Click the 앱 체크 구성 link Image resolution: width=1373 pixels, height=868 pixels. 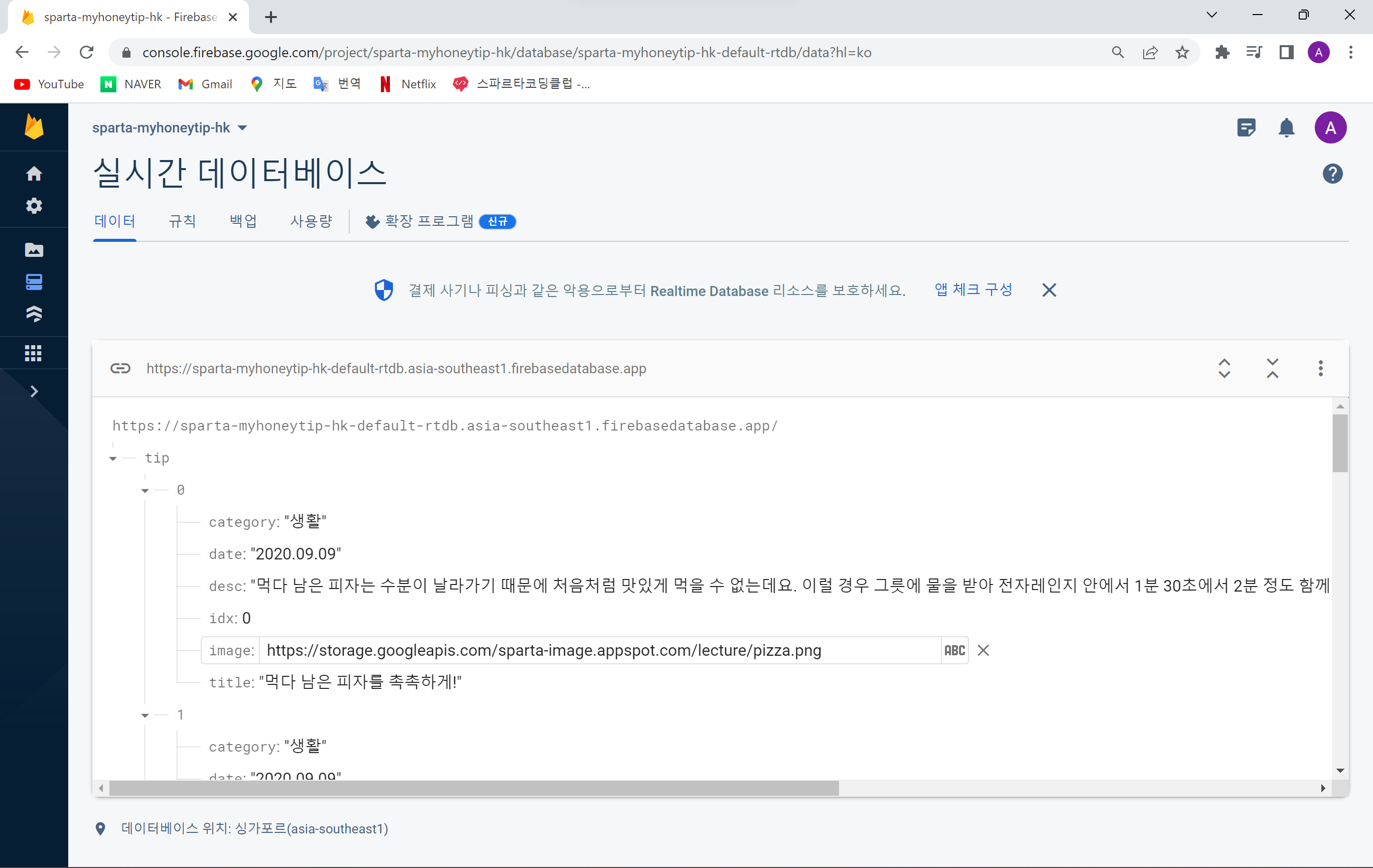[x=974, y=290]
